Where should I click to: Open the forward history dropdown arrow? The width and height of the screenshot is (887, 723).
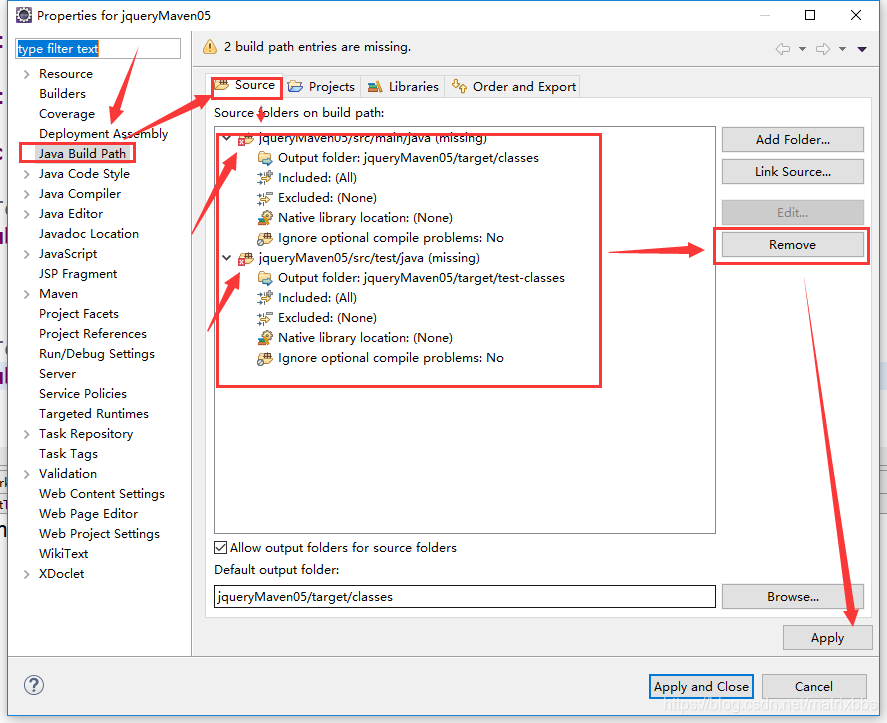842,49
